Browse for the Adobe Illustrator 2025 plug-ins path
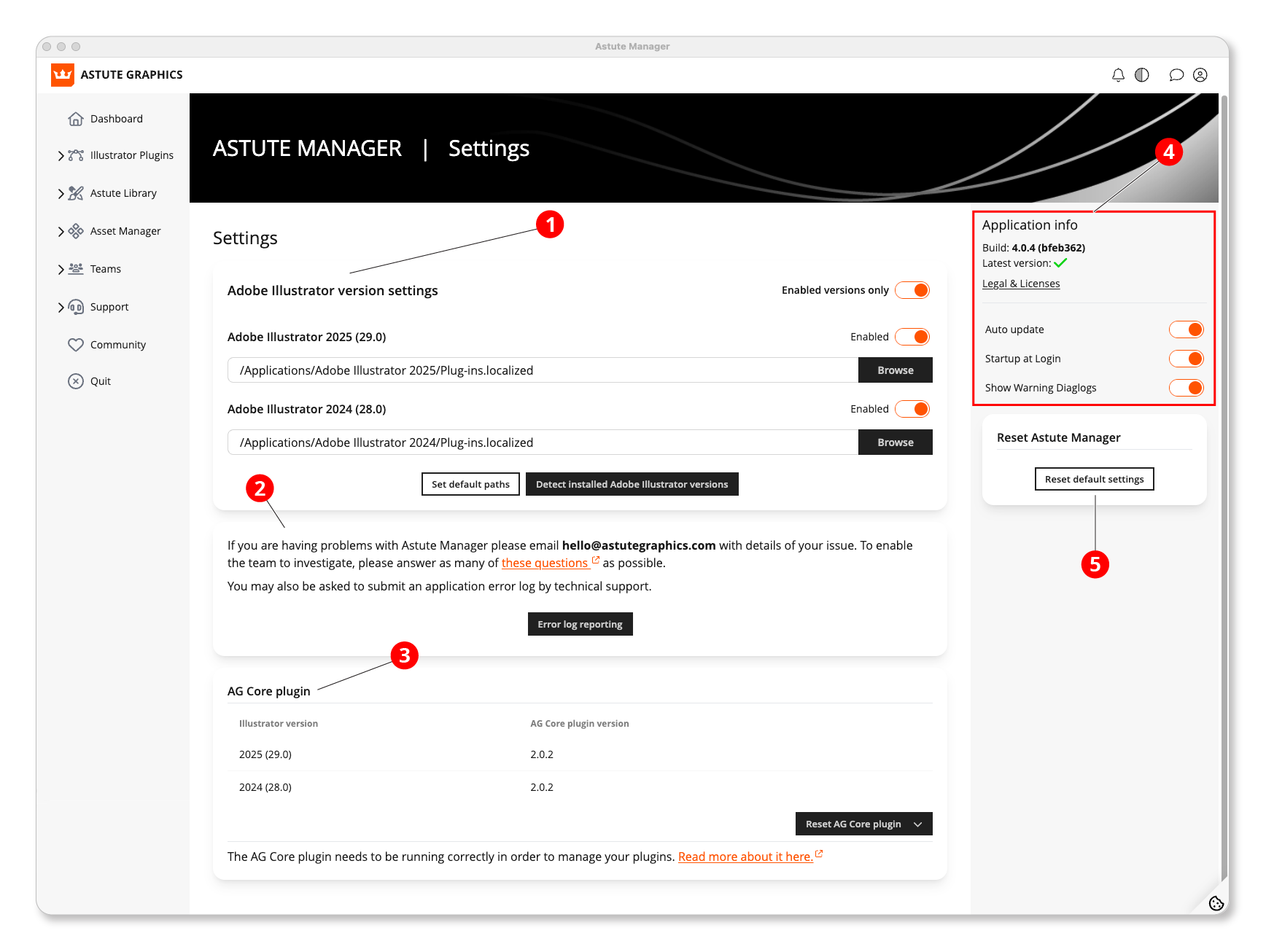This screenshot has height=952, width=1266. point(895,370)
